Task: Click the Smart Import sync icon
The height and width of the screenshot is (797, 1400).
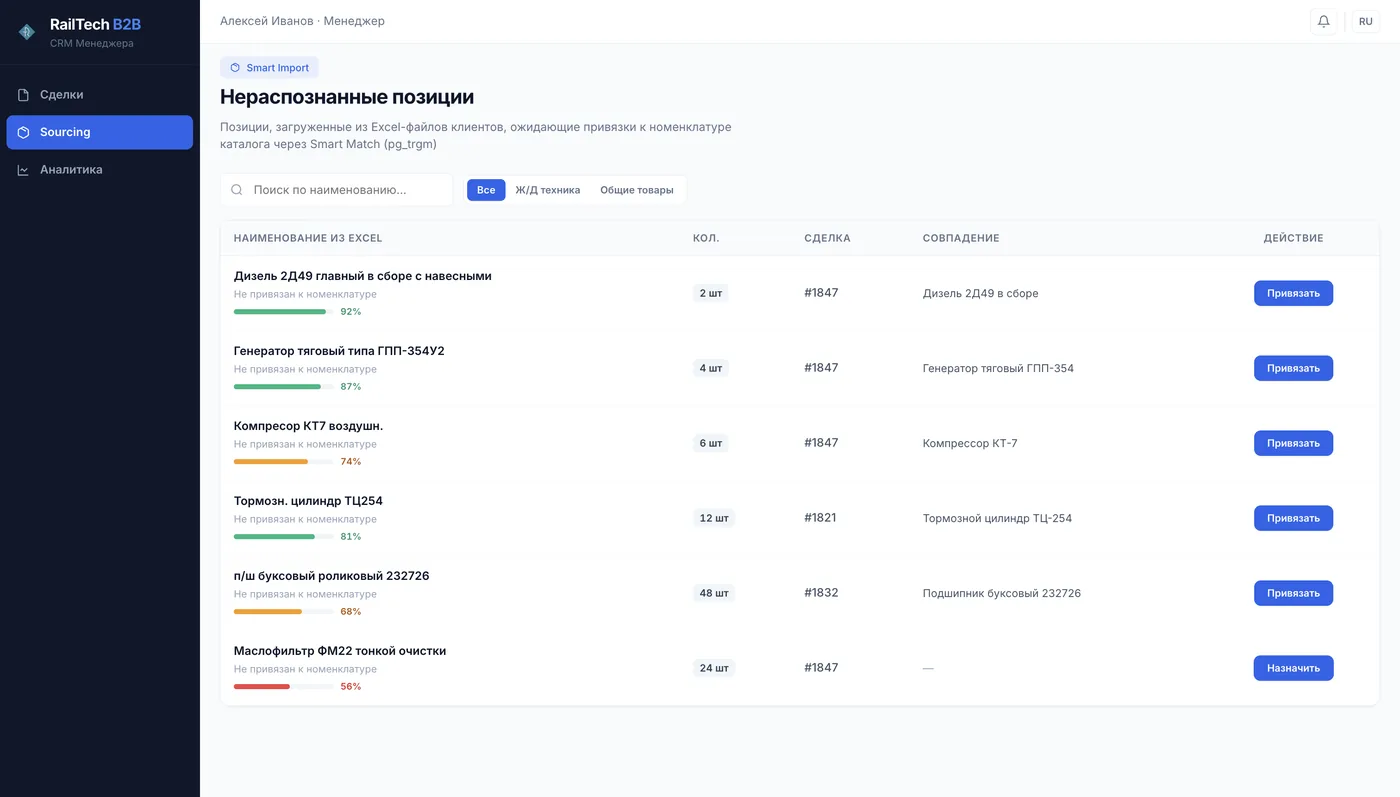Action: (x=233, y=67)
